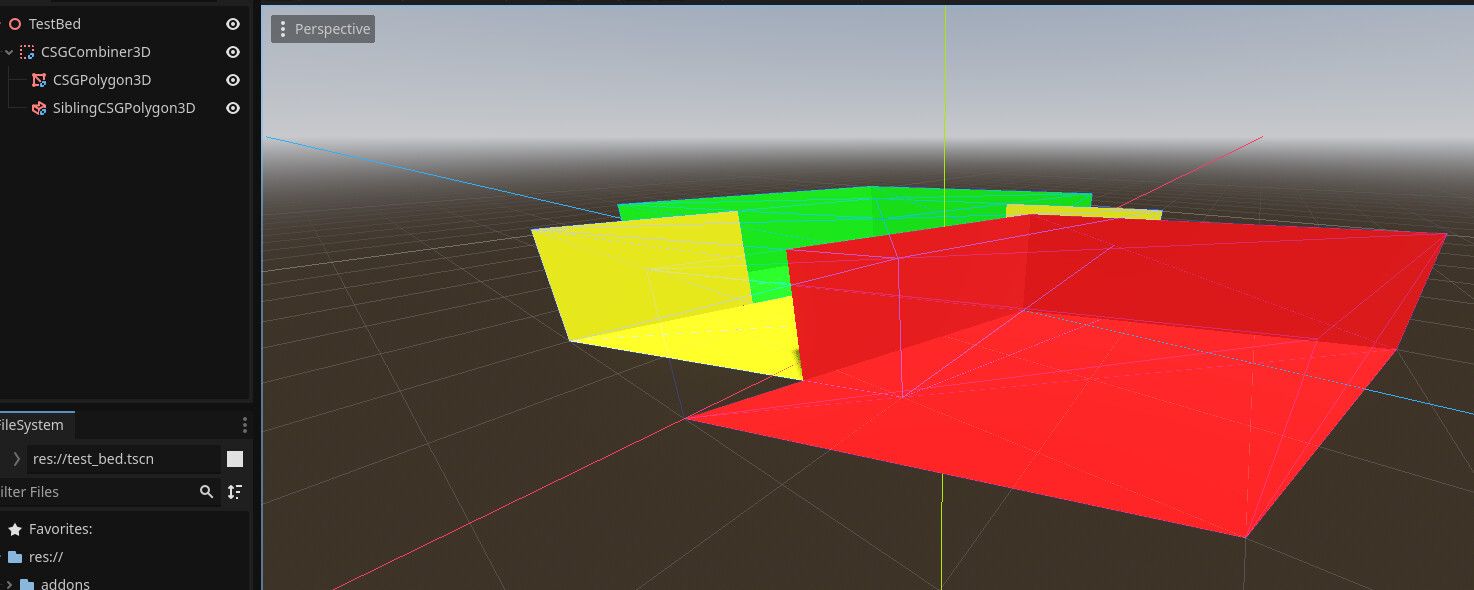Click the Favorites star icon
1474x590 pixels.
[x=13, y=528]
